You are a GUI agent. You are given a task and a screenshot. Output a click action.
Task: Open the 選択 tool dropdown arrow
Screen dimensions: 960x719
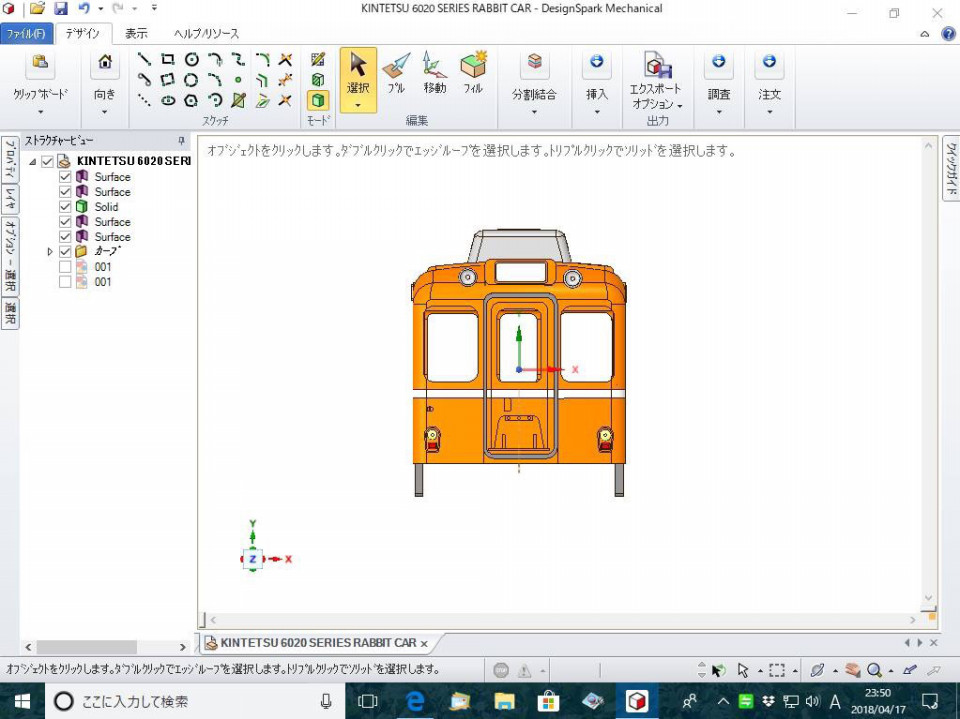(x=358, y=105)
